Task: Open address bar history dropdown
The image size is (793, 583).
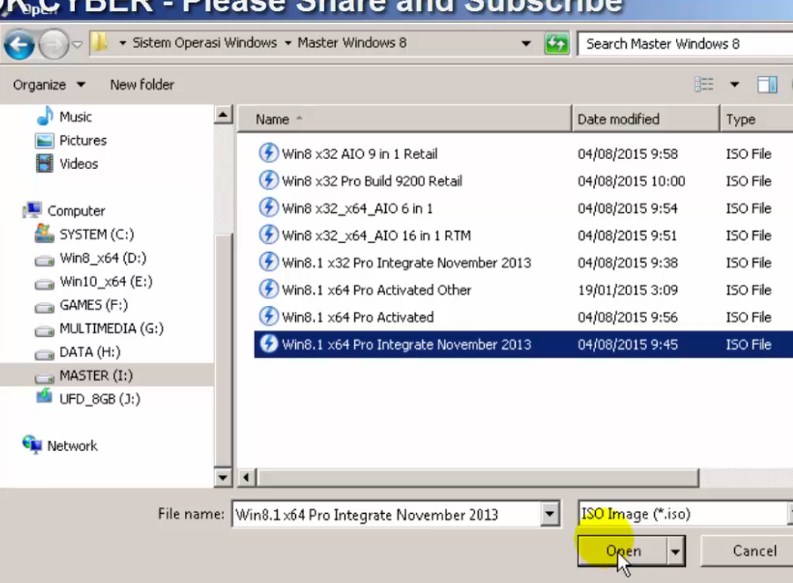Action: 526,43
